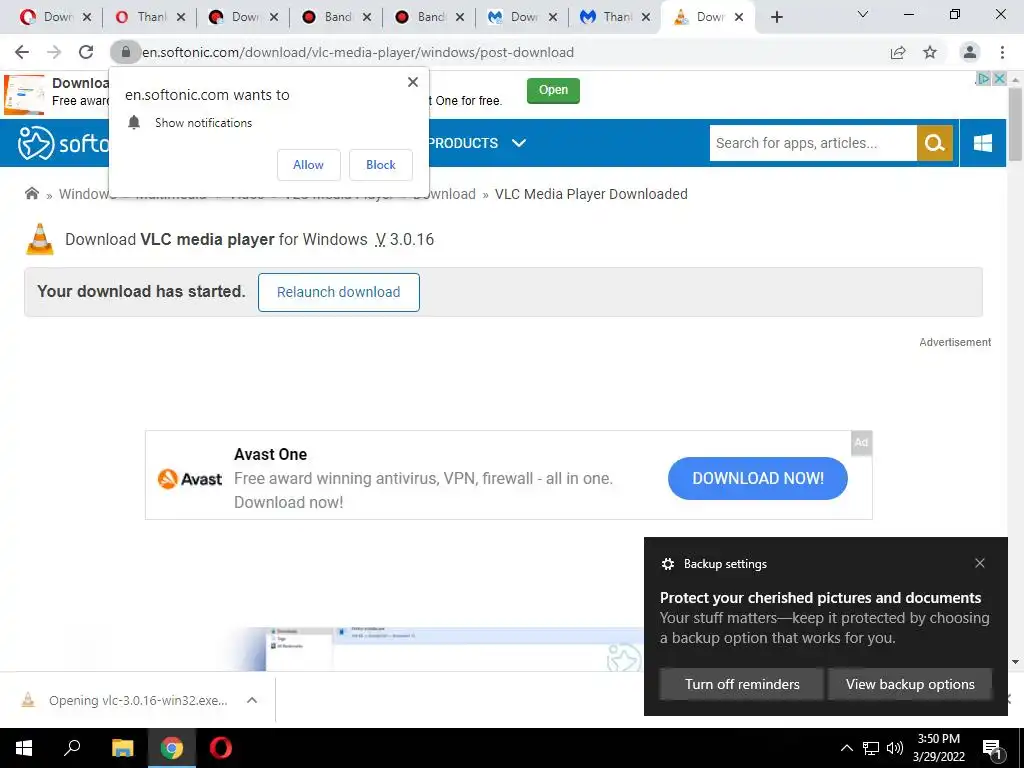
Task: Click the banner ad thumbnail image
Action: click(24, 95)
